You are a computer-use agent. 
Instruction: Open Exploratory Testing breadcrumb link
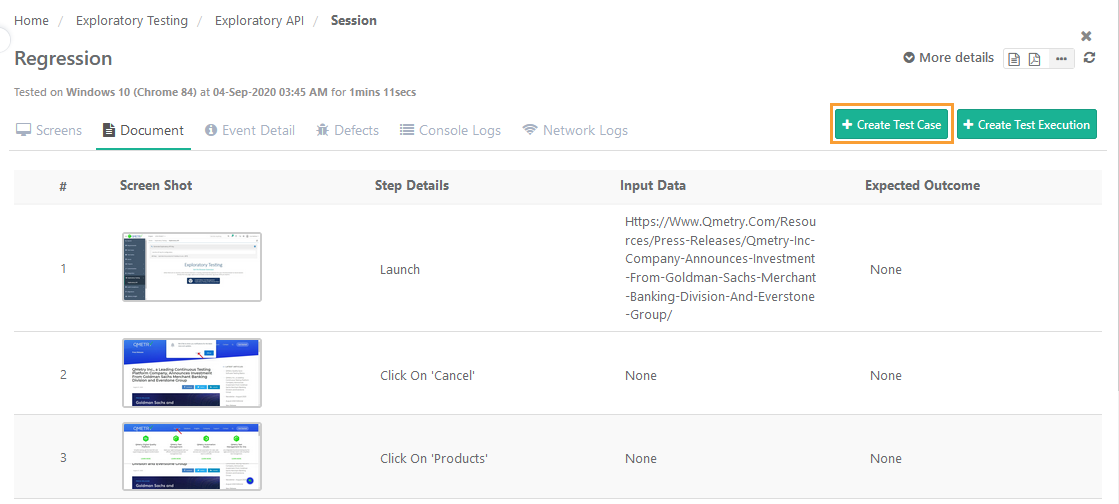click(x=132, y=21)
